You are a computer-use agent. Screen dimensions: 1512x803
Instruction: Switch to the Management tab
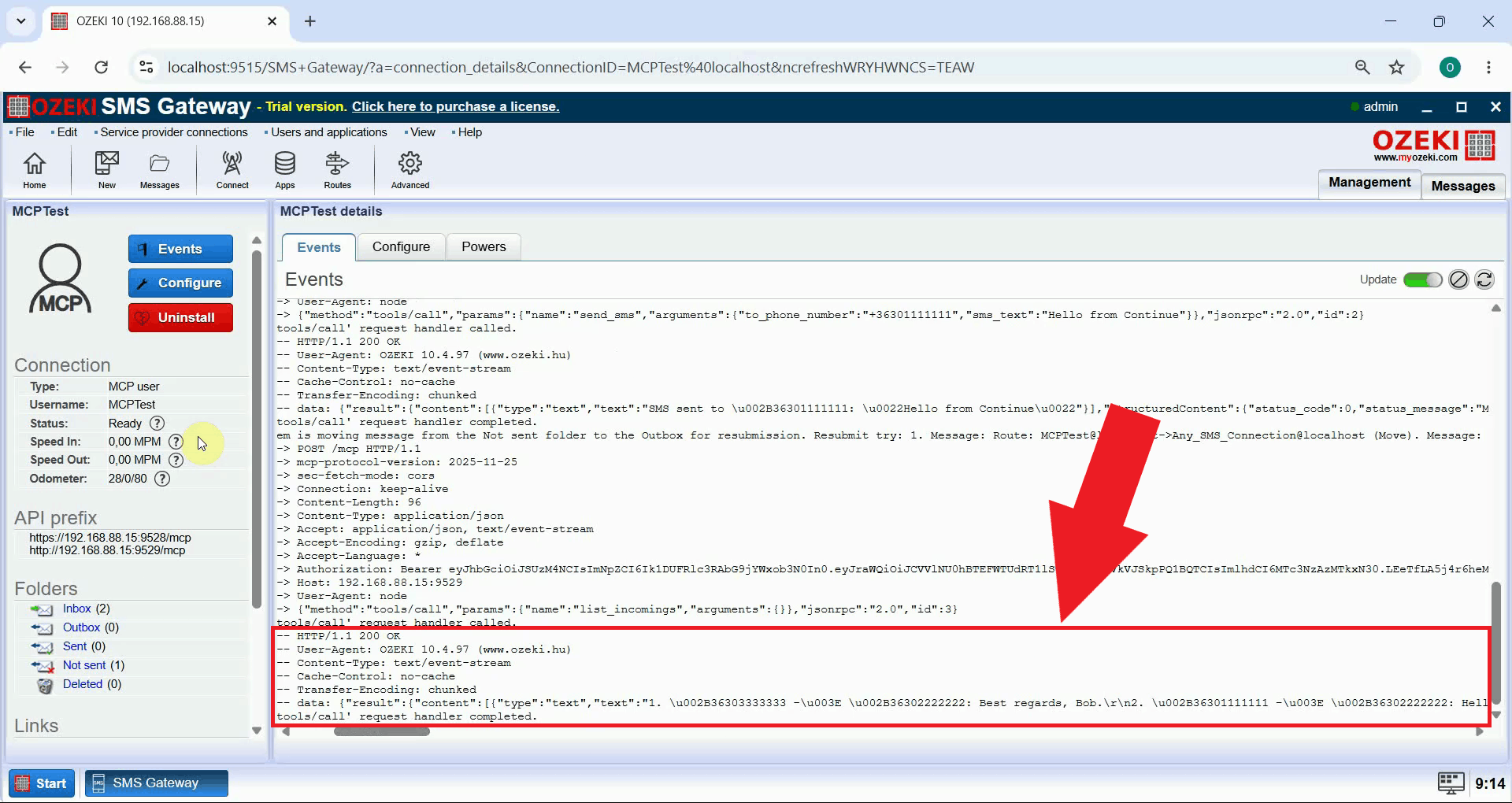pos(1369,183)
